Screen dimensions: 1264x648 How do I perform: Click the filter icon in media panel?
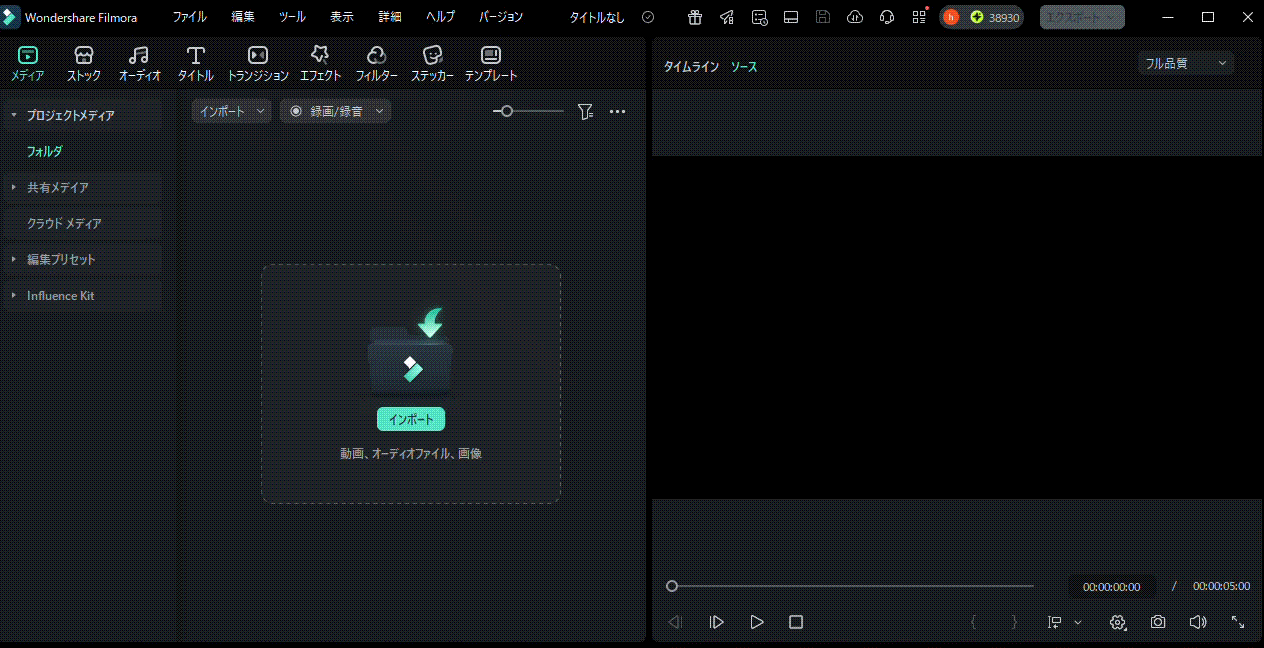585,112
